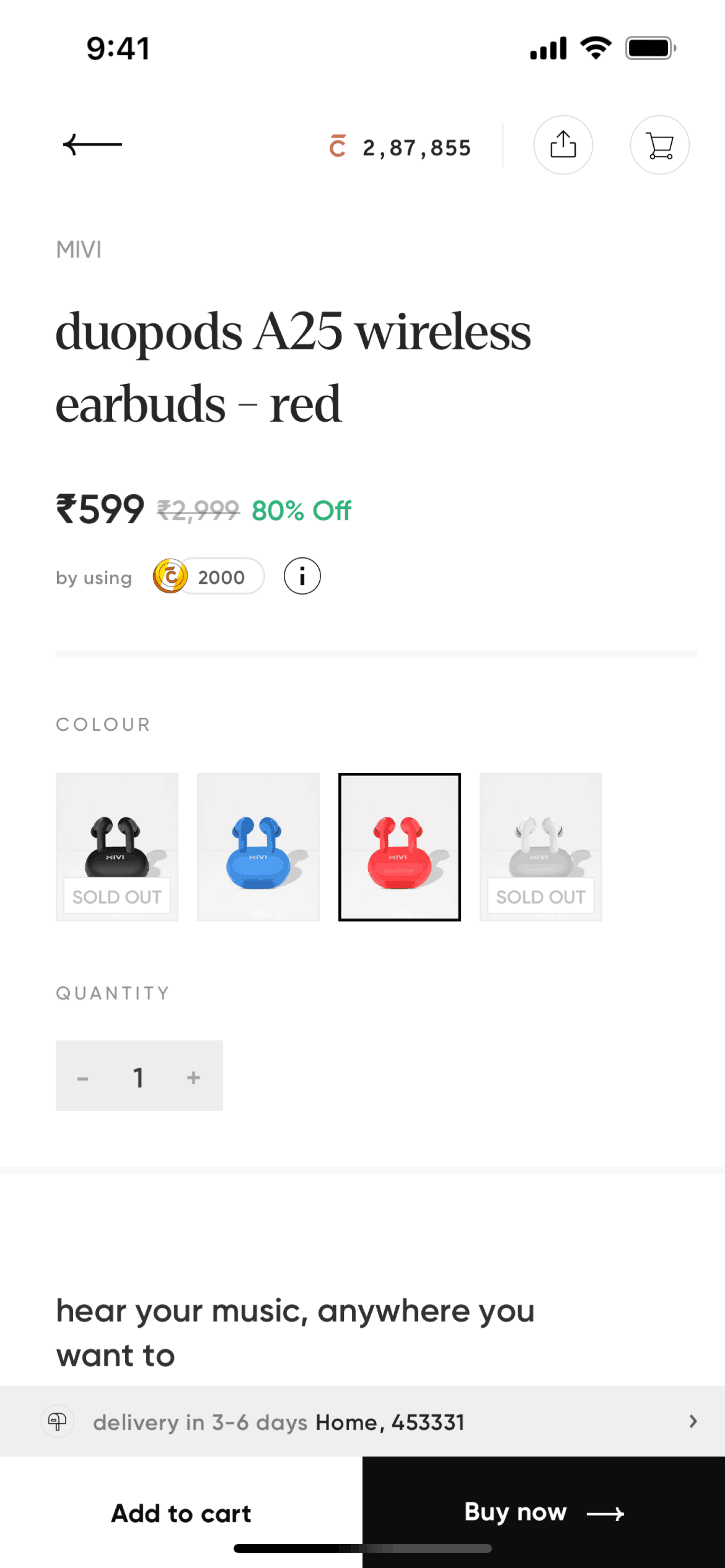
Task: Choose the sold out white earbuds swatch
Action: click(541, 847)
